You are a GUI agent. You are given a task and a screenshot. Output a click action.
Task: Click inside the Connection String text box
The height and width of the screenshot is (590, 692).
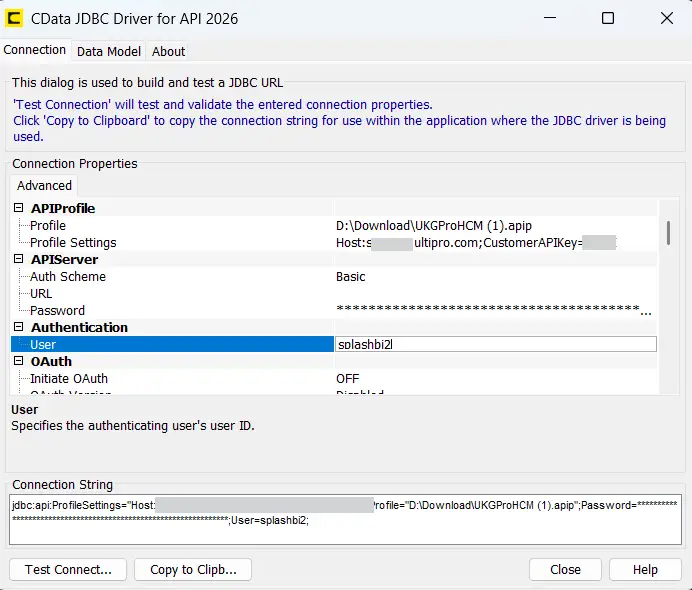coord(345,519)
